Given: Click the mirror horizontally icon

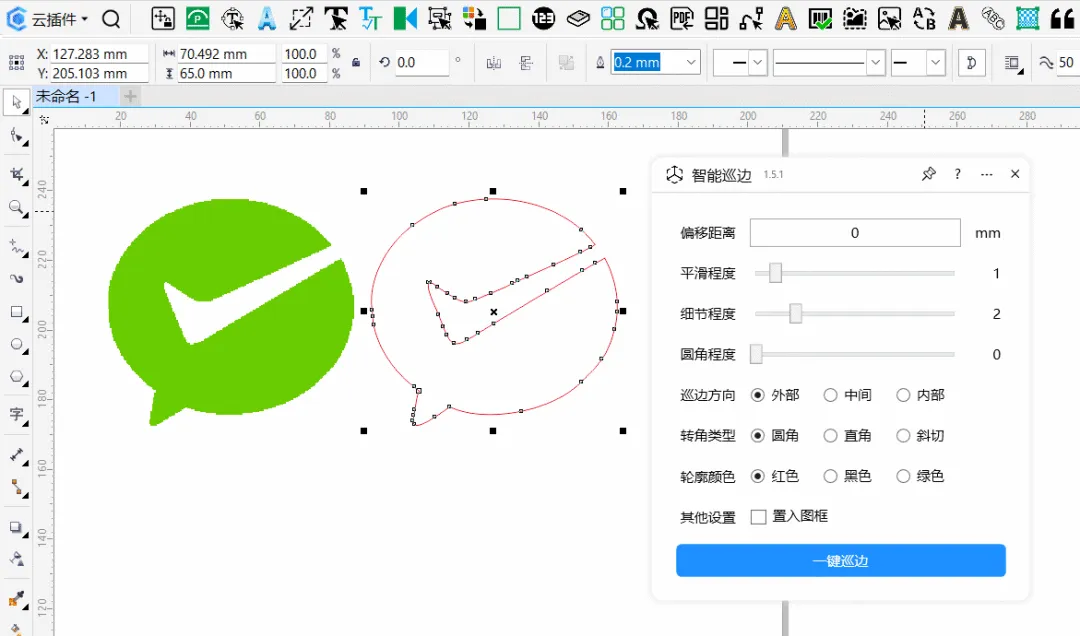Looking at the screenshot, I should point(493,63).
